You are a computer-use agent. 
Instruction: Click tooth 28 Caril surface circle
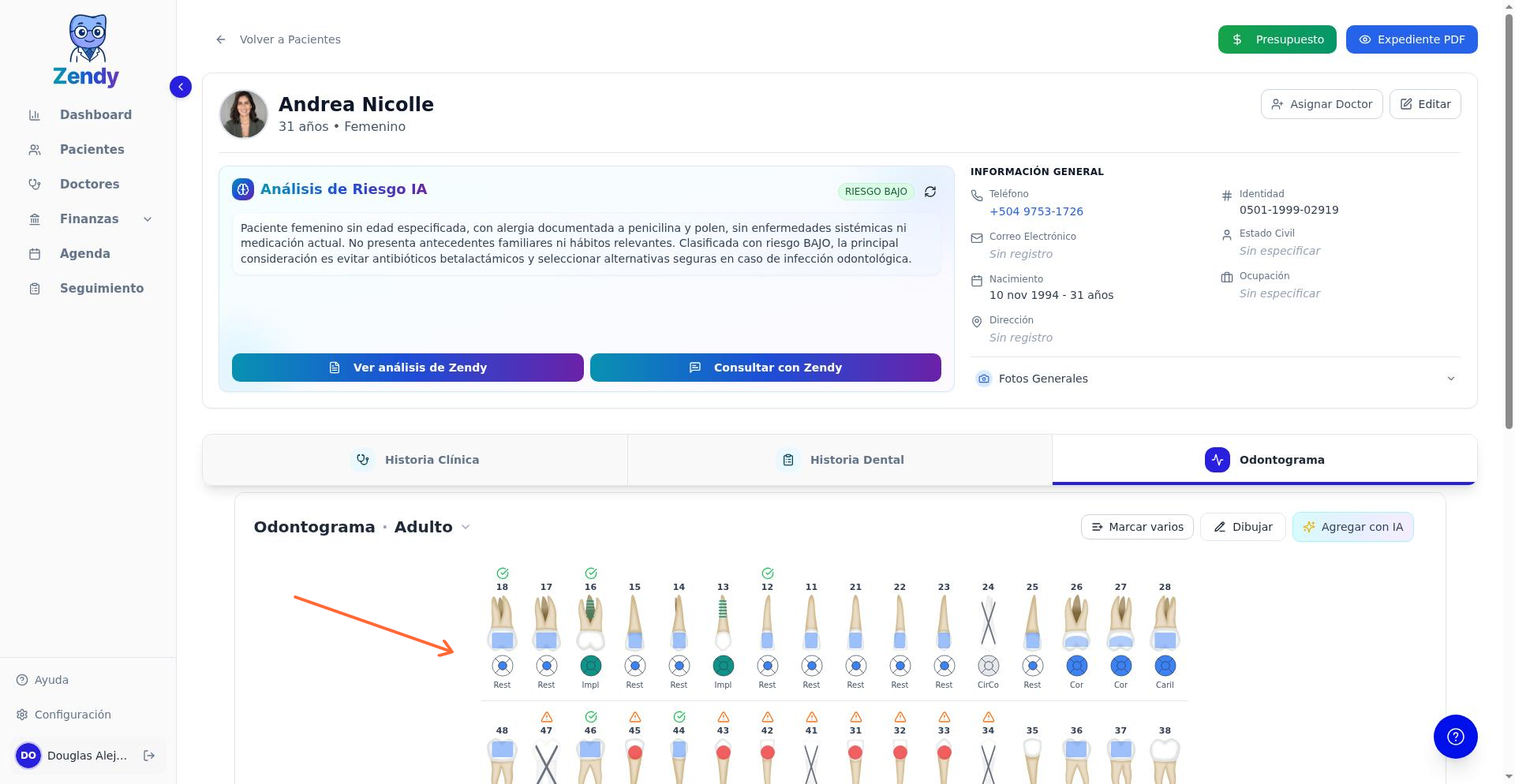tap(1165, 666)
